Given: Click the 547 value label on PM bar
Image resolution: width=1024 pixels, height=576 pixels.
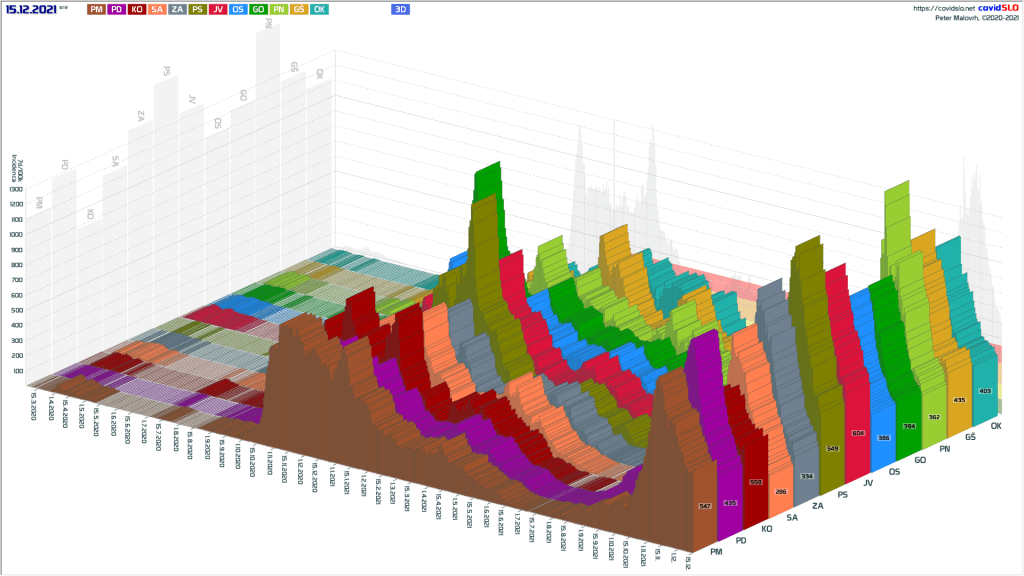Looking at the screenshot, I should pyautogui.click(x=703, y=507).
